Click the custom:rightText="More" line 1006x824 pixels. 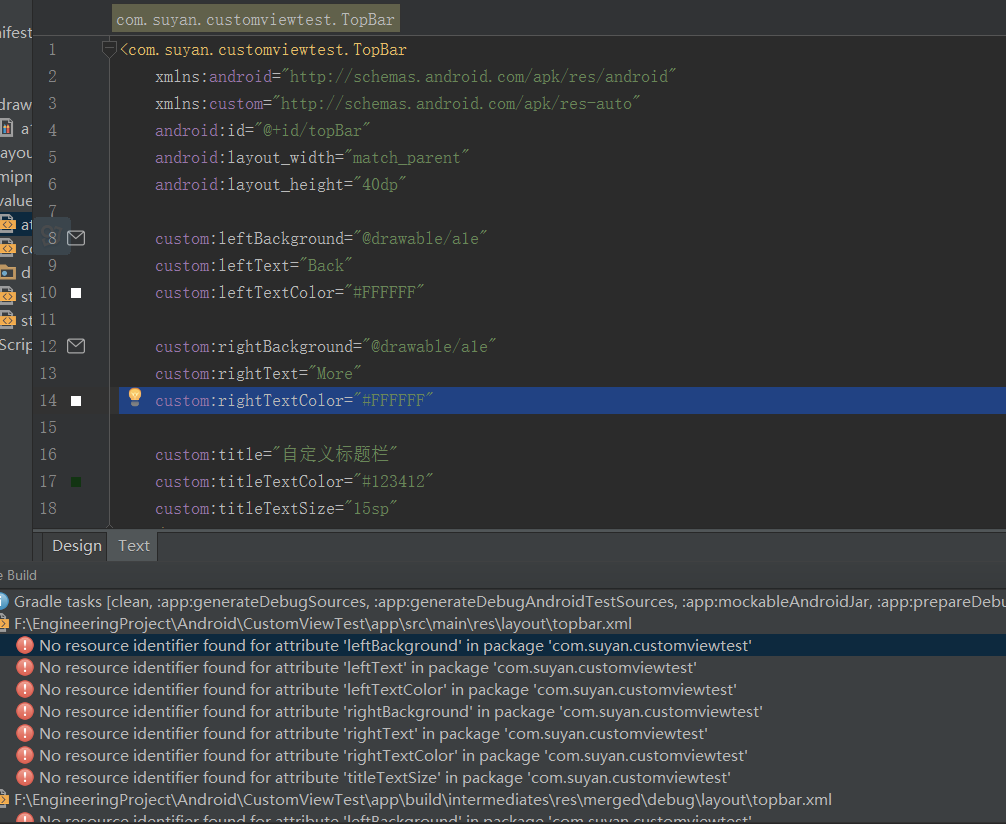click(x=258, y=373)
